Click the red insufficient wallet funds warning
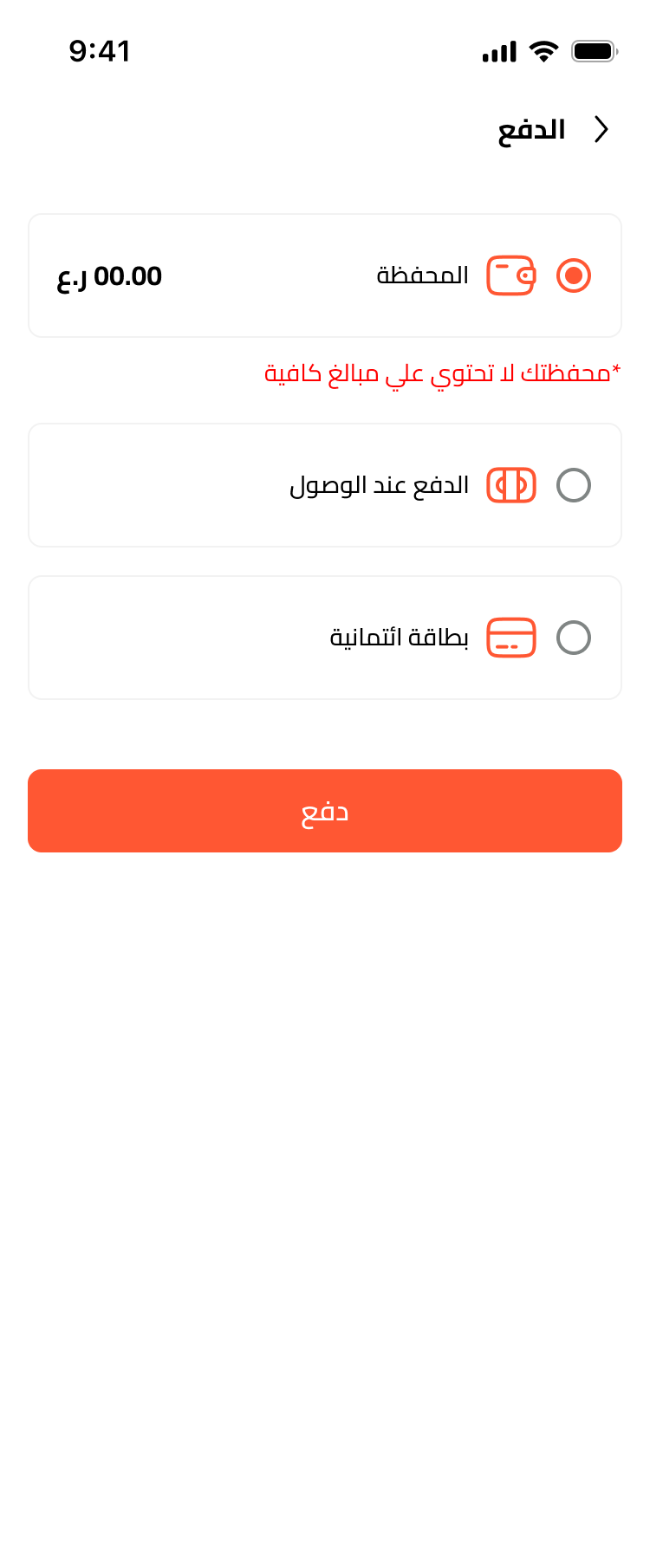This screenshot has width=650, height=1568. [x=442, y=373]
